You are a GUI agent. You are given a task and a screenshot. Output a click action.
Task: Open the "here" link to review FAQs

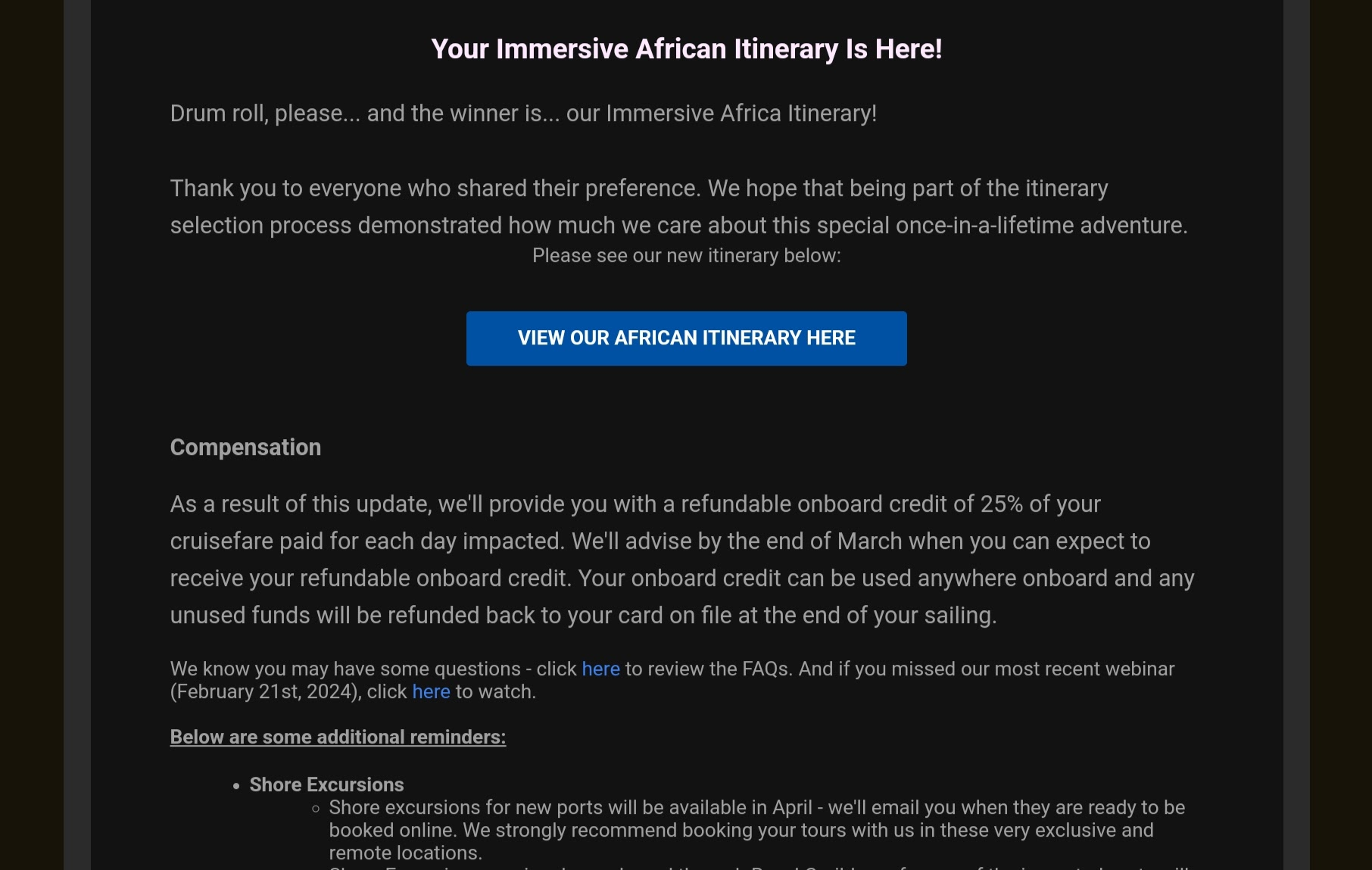coord(600,669)
